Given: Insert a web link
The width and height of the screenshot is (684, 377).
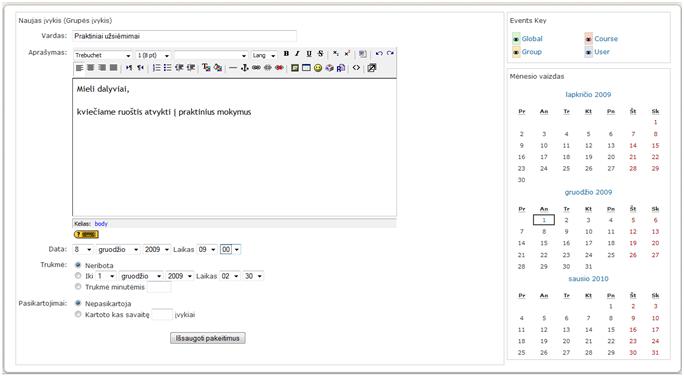Looking at the screenshot, I should tap(256, 68).
